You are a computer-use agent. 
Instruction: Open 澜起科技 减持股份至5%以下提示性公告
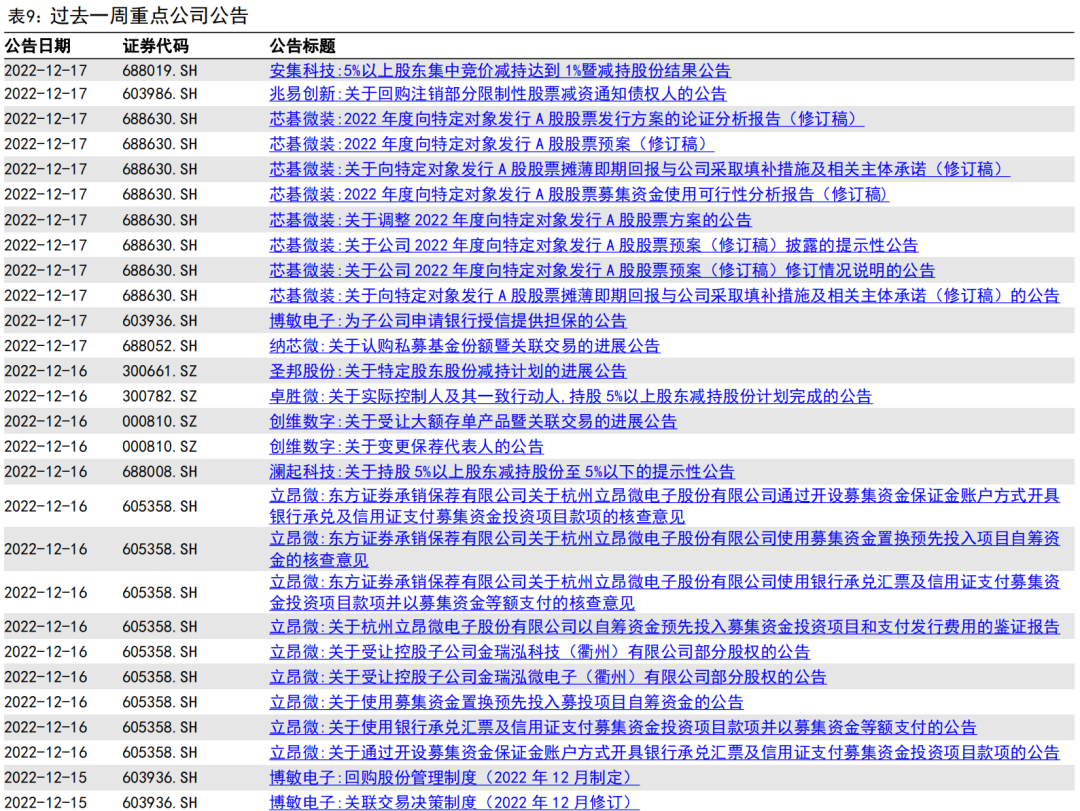coord(501,472)
